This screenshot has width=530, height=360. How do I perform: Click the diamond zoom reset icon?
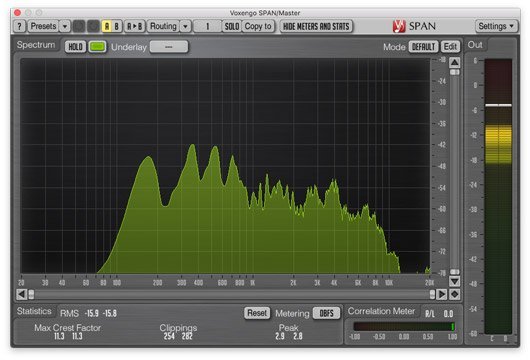pyautogui.click(x=455, y=294)
